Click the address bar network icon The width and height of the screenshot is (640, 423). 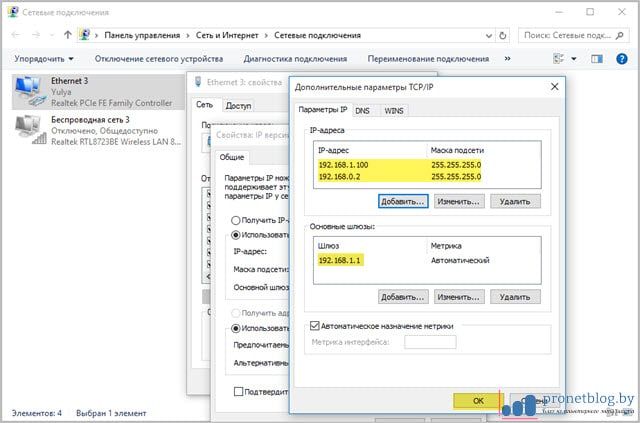84,35
